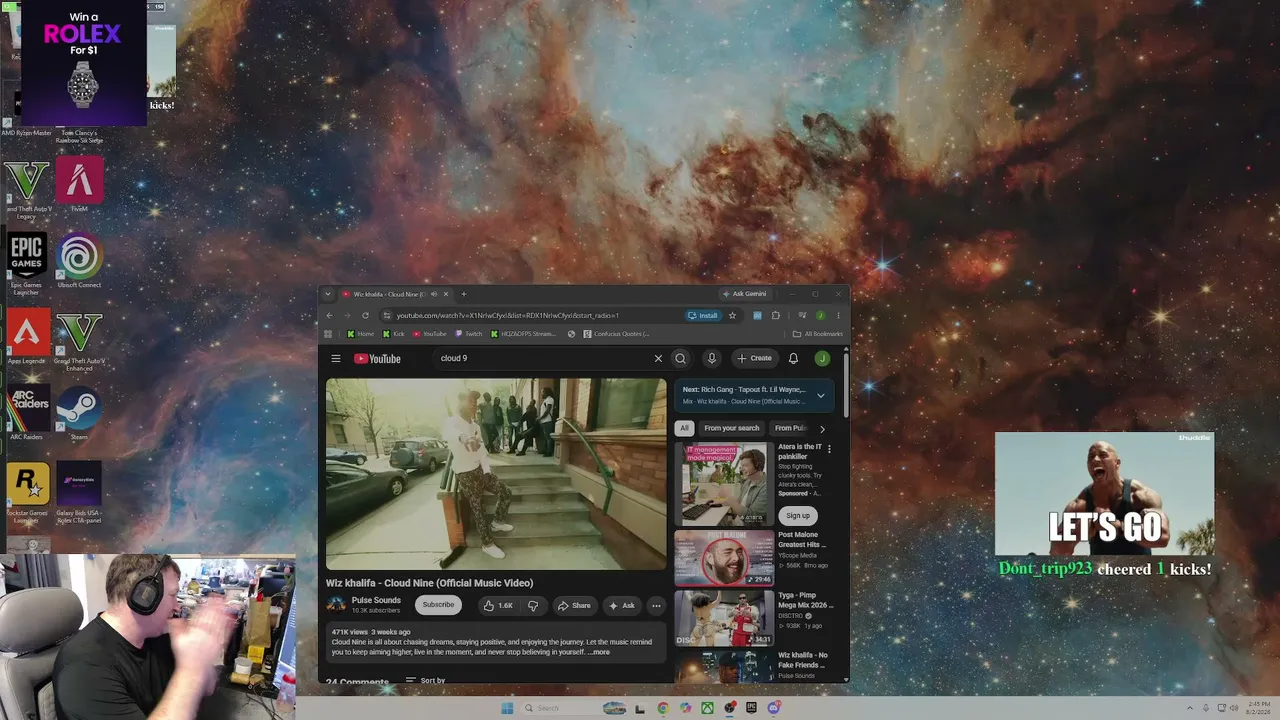Open the YouTube guide hamburger menu

click(336, 359)
